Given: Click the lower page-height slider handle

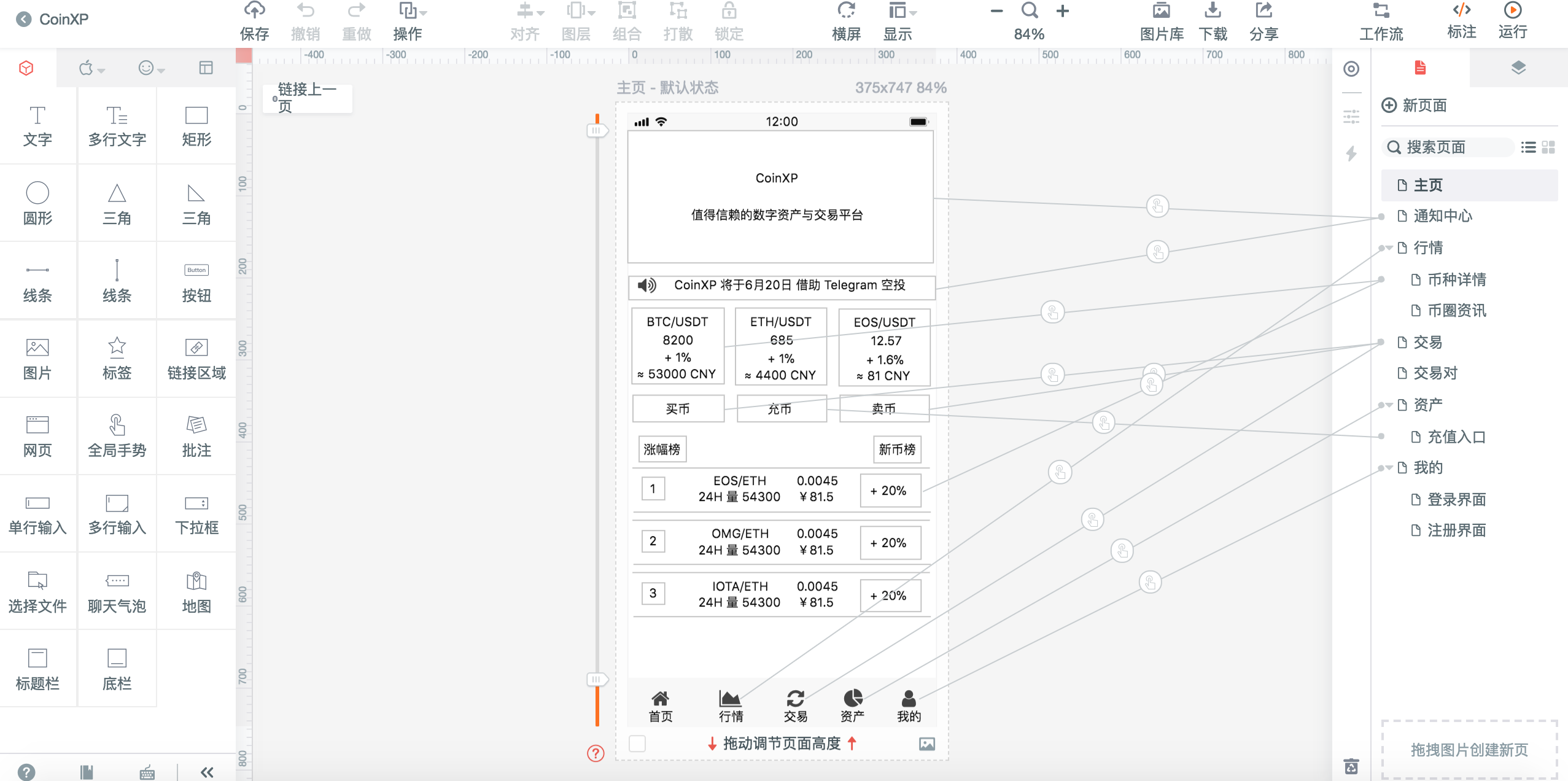Looking at the screenshot, I should coord(597,679).
